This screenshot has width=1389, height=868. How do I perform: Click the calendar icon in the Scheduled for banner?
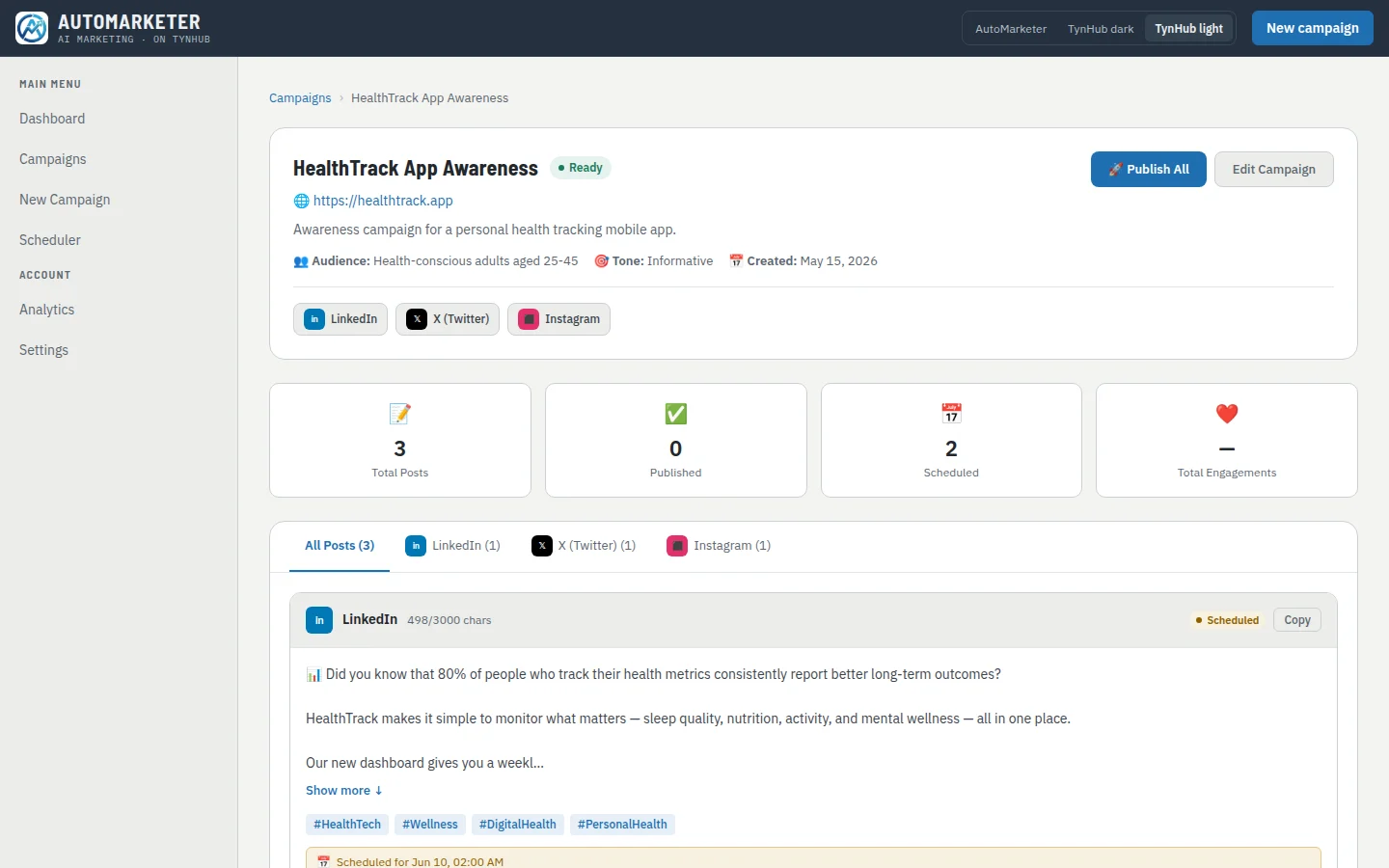[x=323, y=862]
